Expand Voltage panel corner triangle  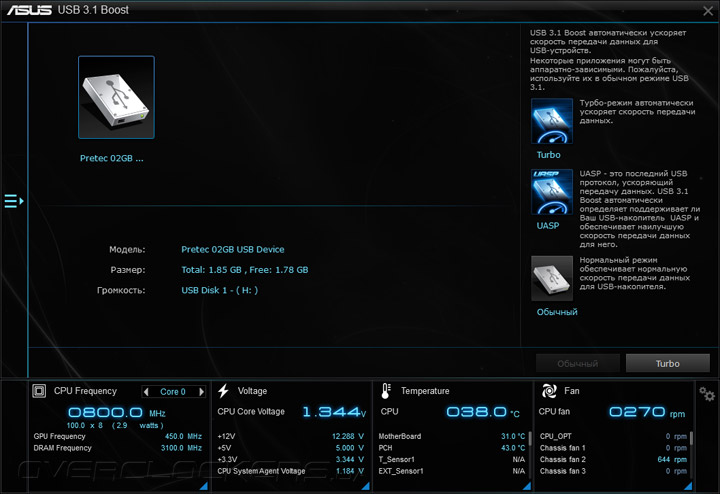coord(366,486)
